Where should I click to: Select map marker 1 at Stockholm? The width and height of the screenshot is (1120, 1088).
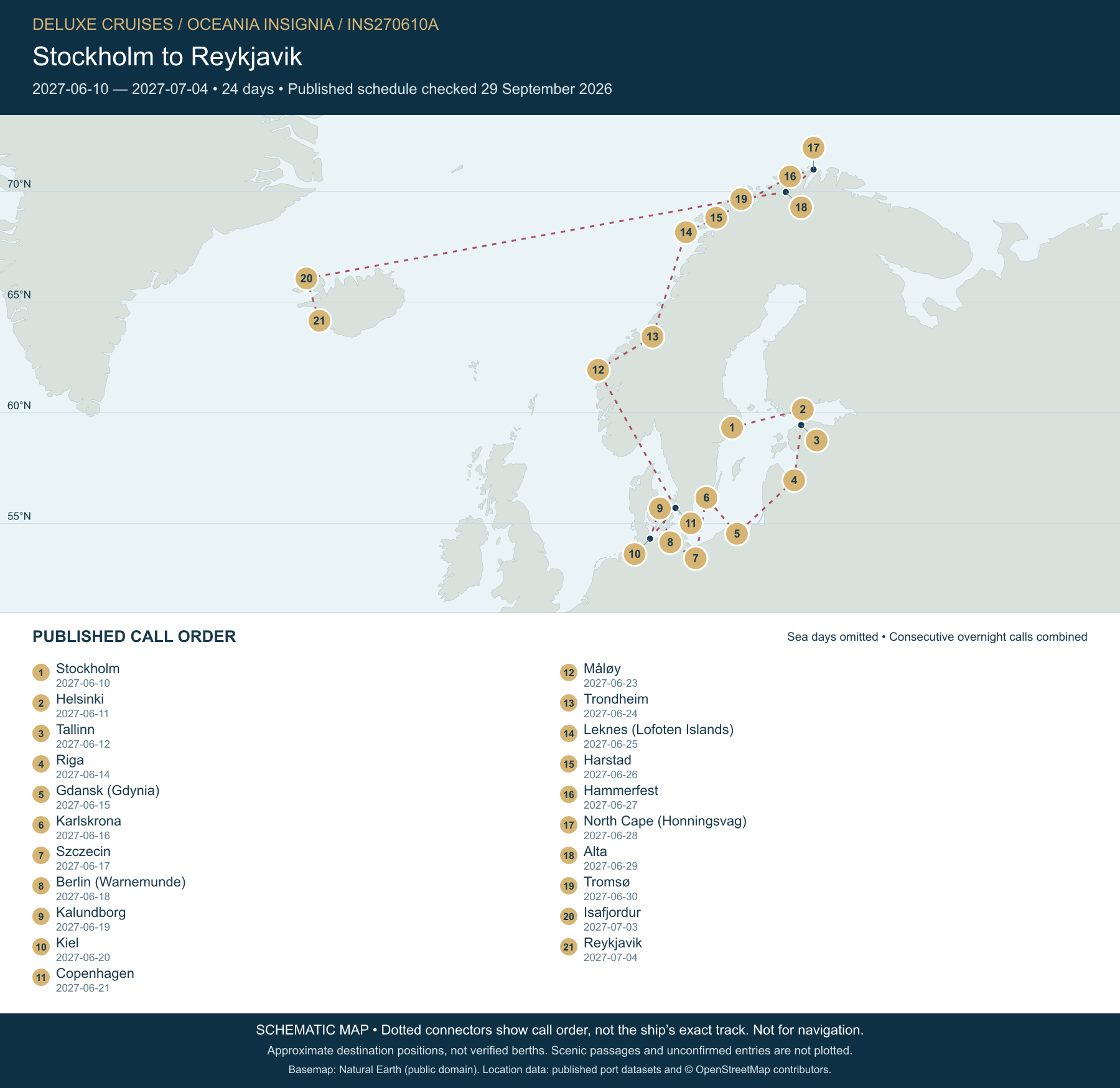(732, 427)
